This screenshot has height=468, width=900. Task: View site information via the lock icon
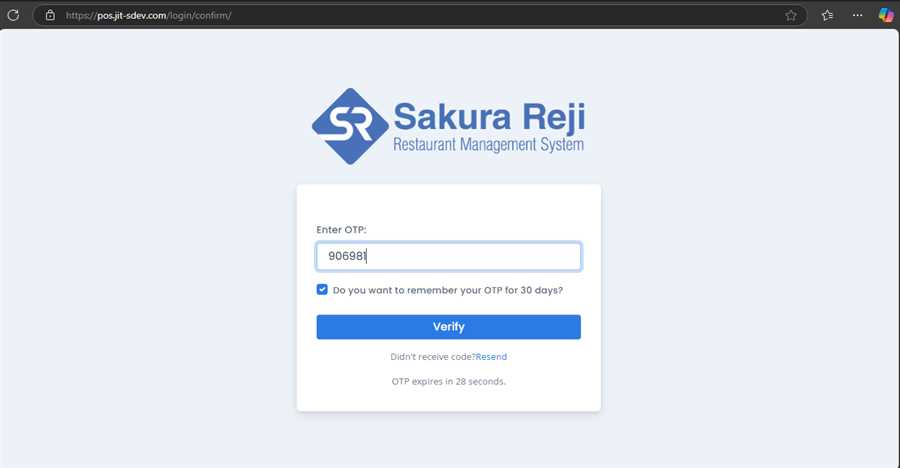(x=50, y=15)
